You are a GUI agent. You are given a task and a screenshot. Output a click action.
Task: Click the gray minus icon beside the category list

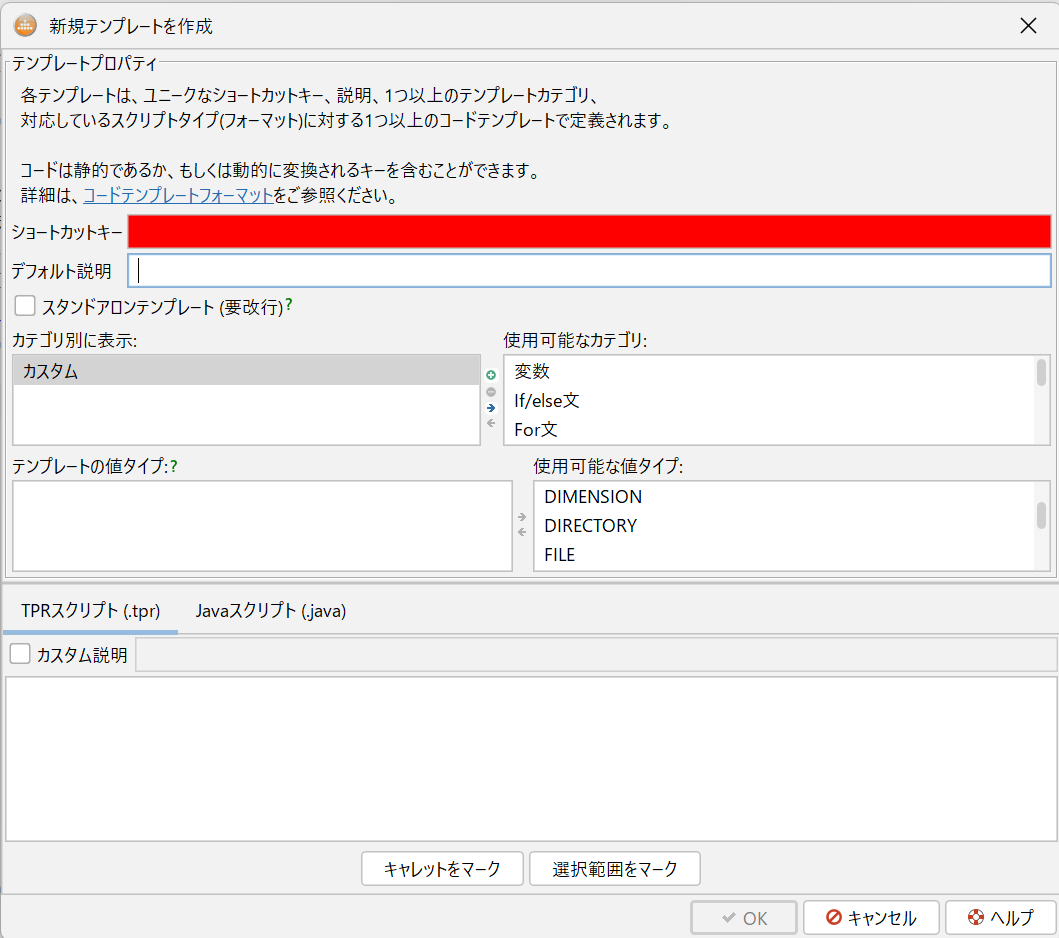pyautogui.click(x=490, y=391)
